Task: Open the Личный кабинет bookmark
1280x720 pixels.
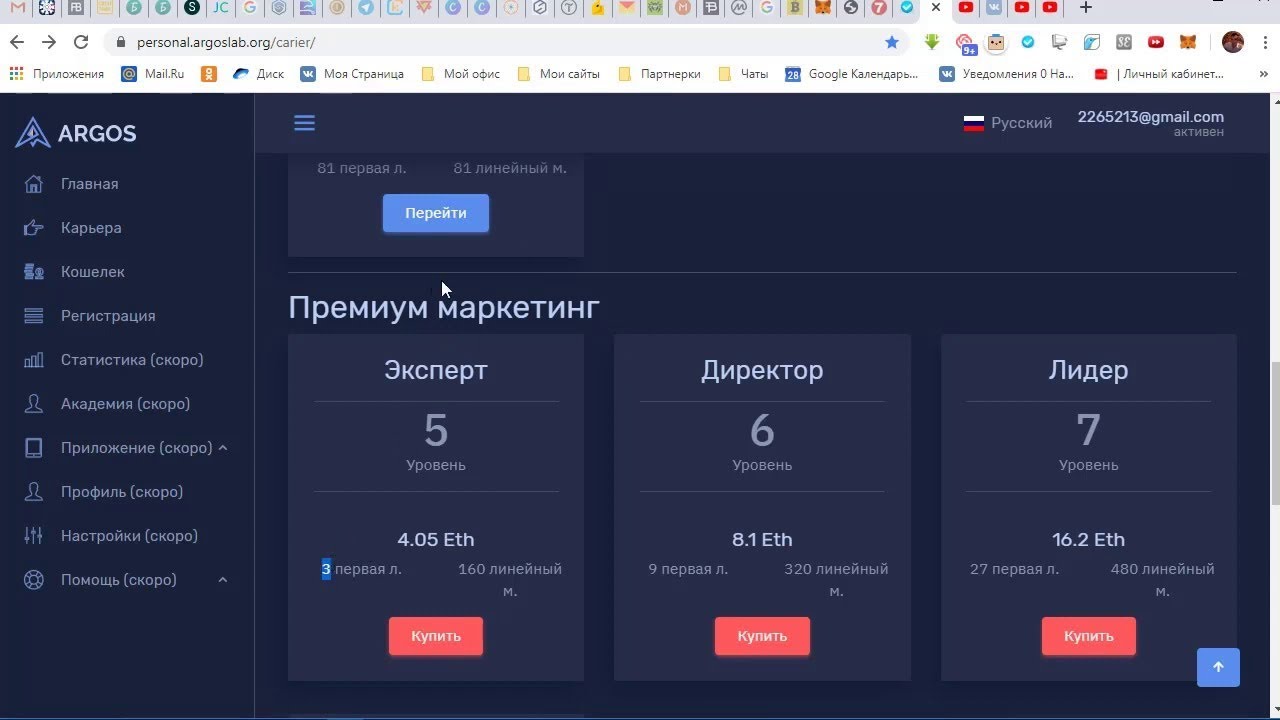Action: point(1159,74)
